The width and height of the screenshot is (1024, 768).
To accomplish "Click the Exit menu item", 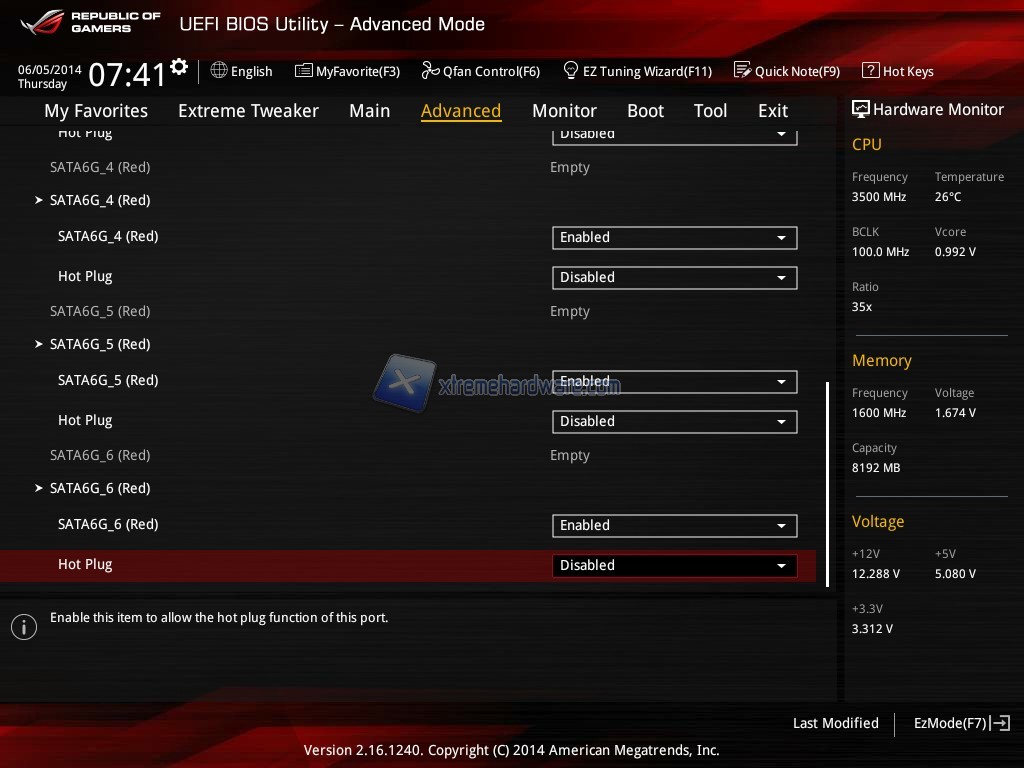I will [772, 111].
